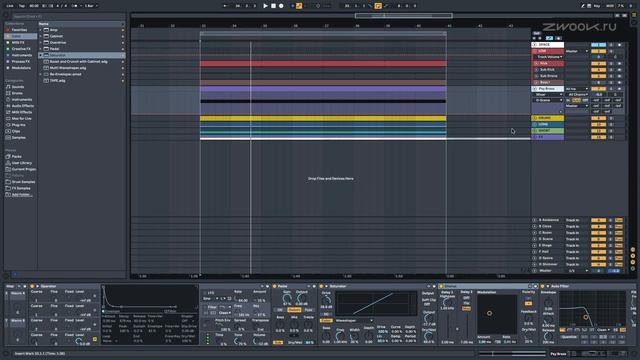The height and width of the screenshot is (360, 640).
Task: Expand the Cabinet folder in browser
Action: 41,36
